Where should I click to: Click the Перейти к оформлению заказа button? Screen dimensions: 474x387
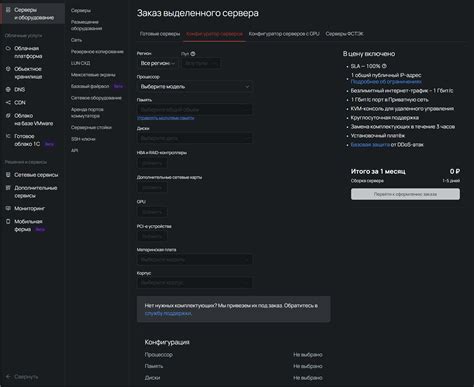pyautogui.click(x=405, y=194)
